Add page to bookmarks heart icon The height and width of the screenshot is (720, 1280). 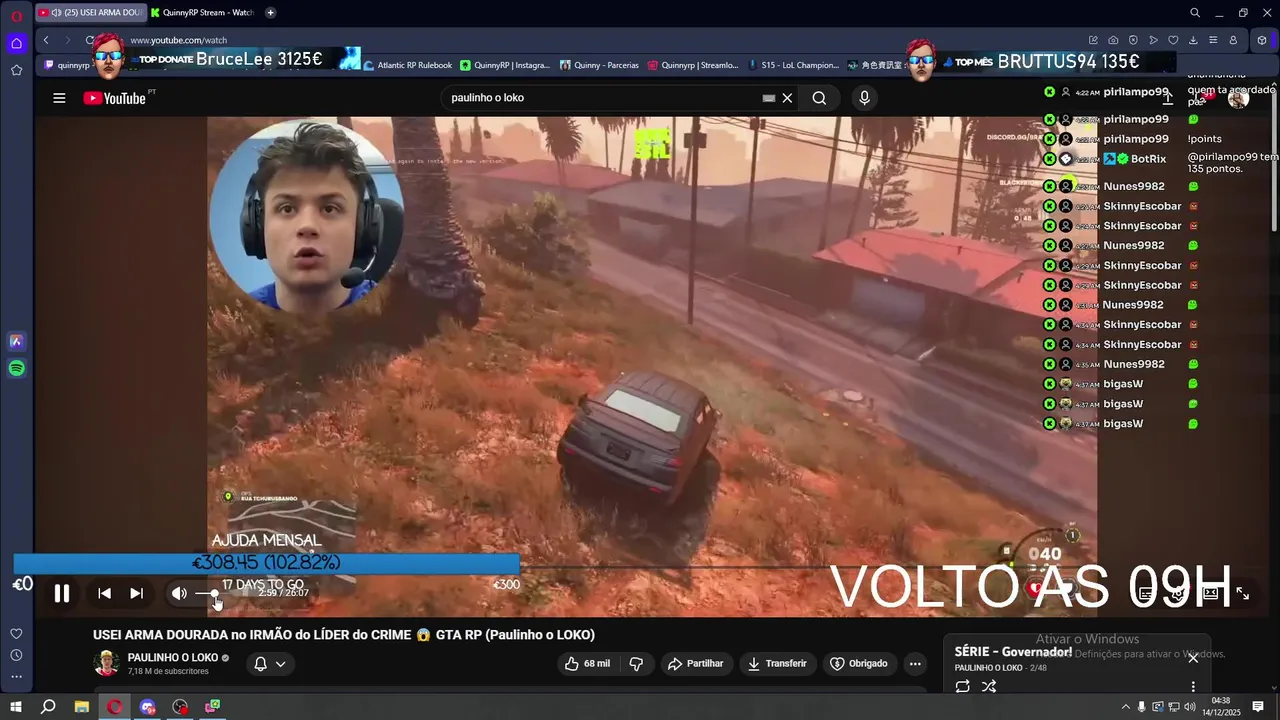[1173, 40]
